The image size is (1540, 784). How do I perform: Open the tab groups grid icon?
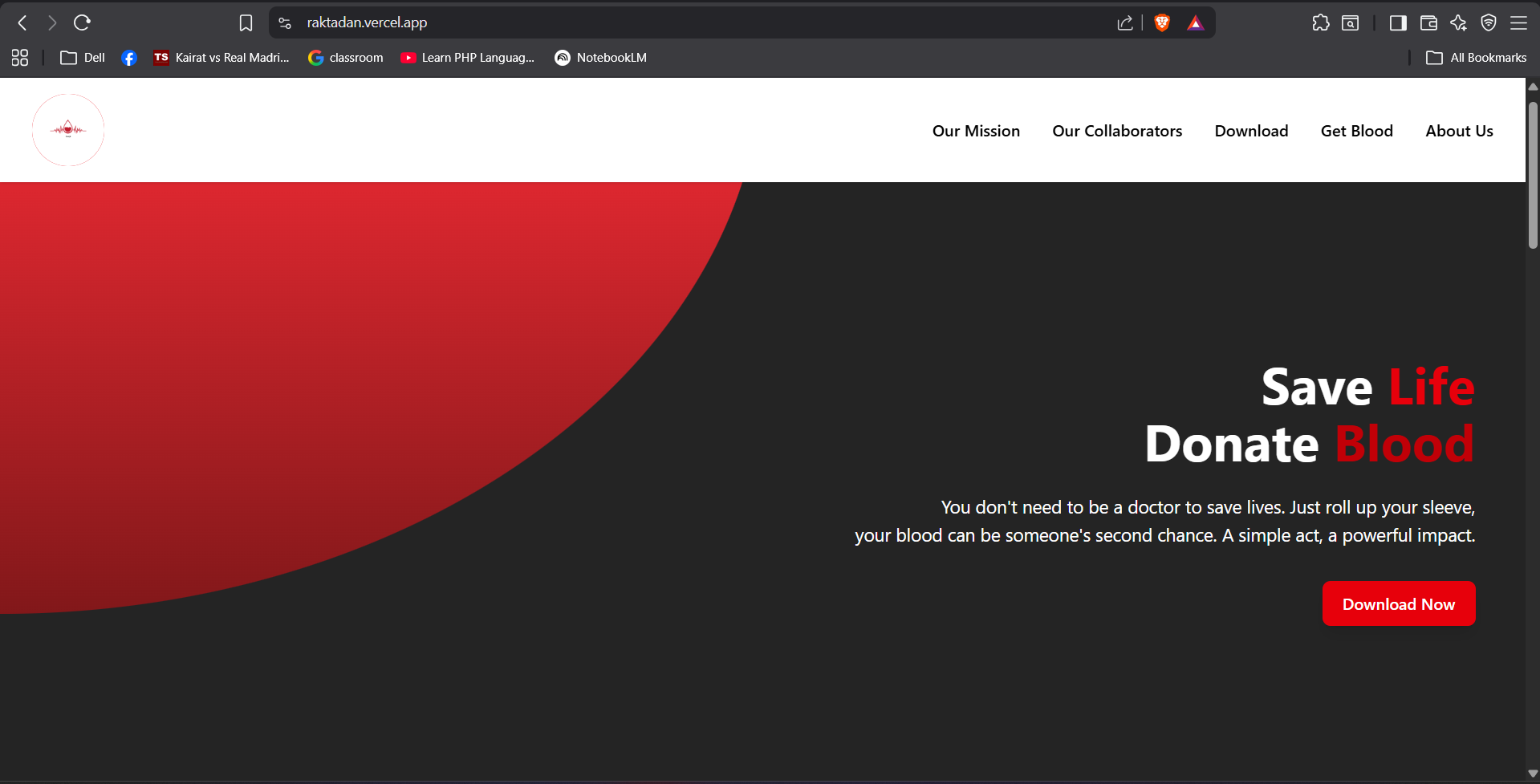[x=19, y=57]
